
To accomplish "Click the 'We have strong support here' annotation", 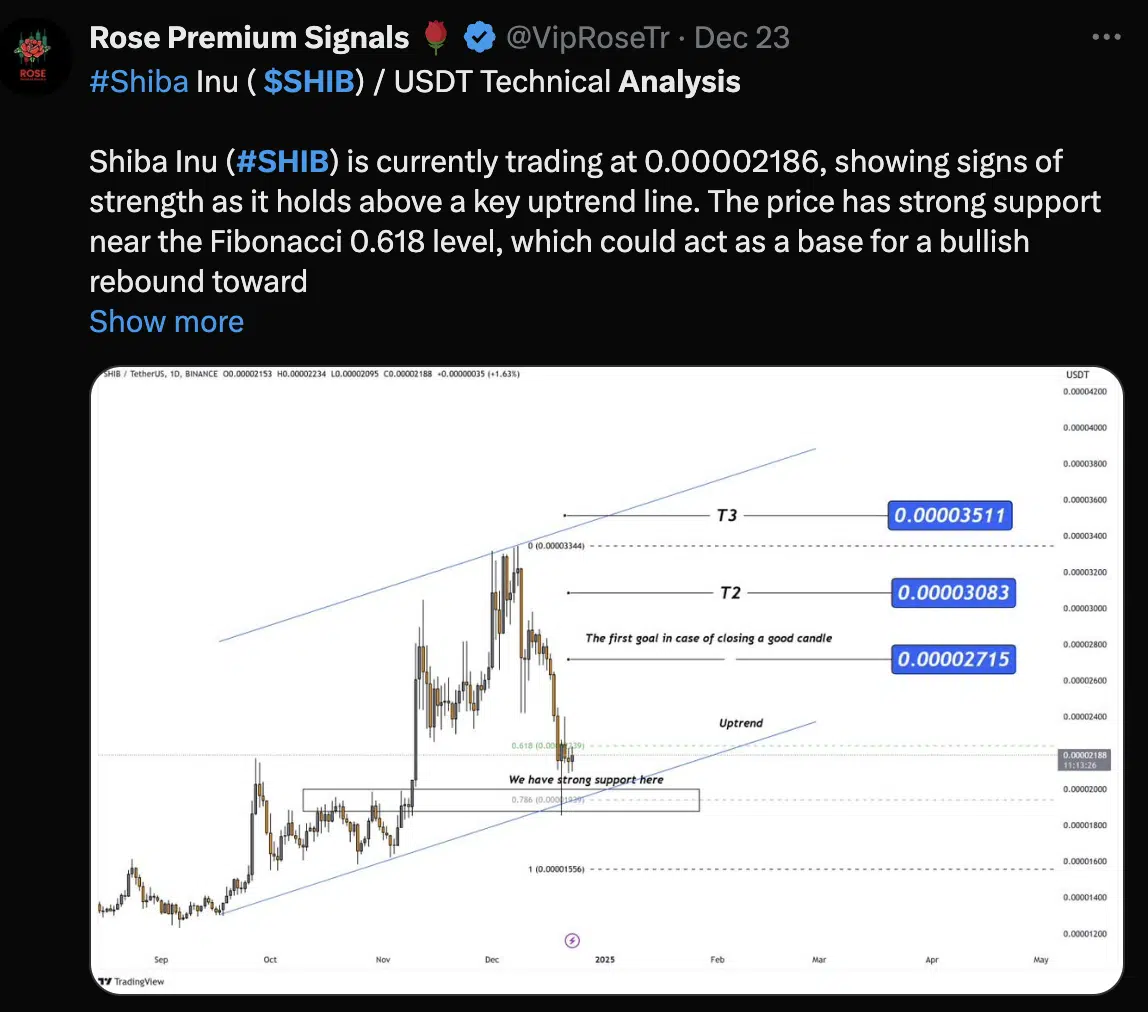I will (x=585, y=779).
